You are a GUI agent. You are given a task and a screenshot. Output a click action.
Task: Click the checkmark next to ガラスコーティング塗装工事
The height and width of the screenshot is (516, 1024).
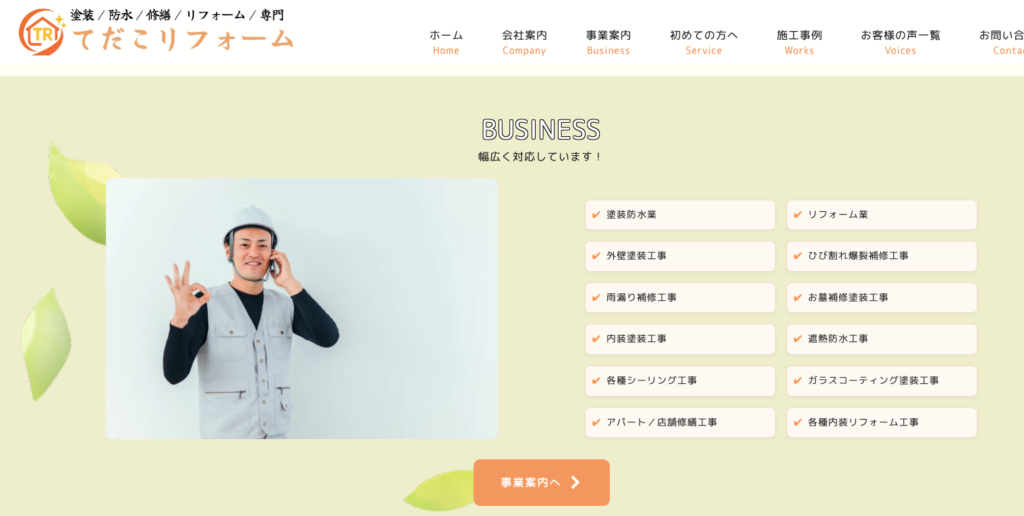(797, 380)
